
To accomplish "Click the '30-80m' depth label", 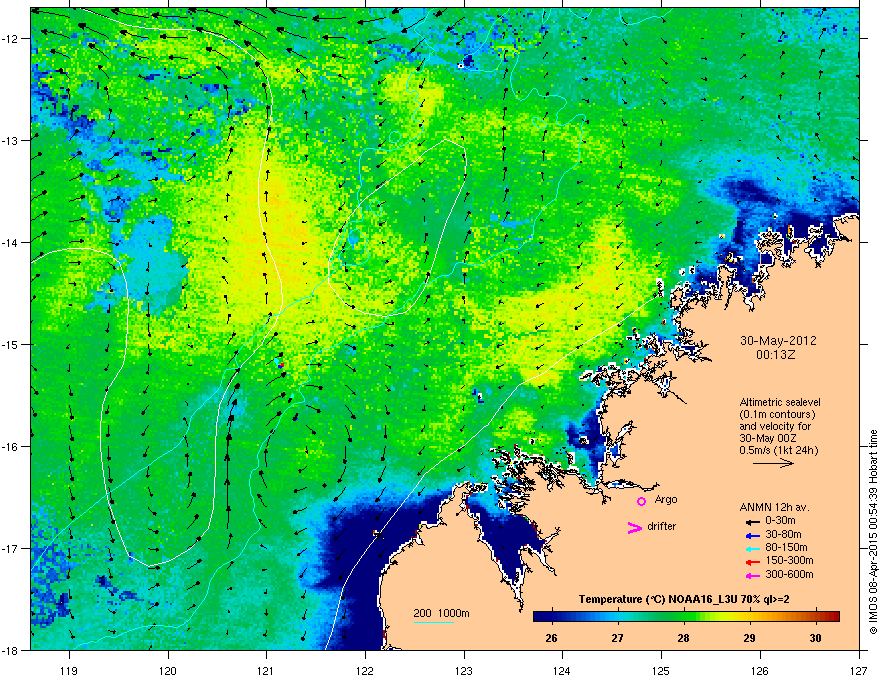I will pos(783,535).
